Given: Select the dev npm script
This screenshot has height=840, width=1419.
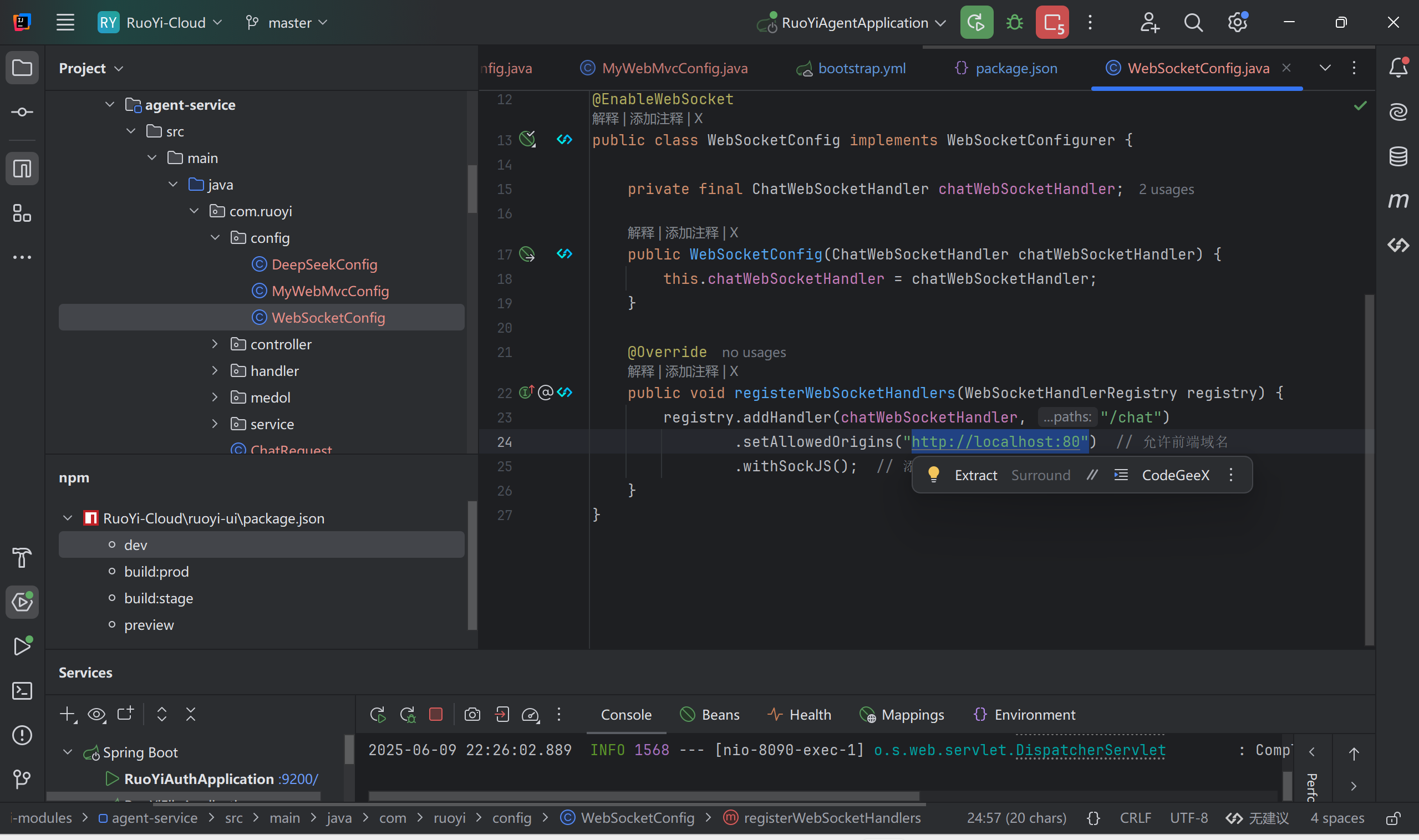Looking at the screenshot, I should pyautogui.click(x=136, y=544).
